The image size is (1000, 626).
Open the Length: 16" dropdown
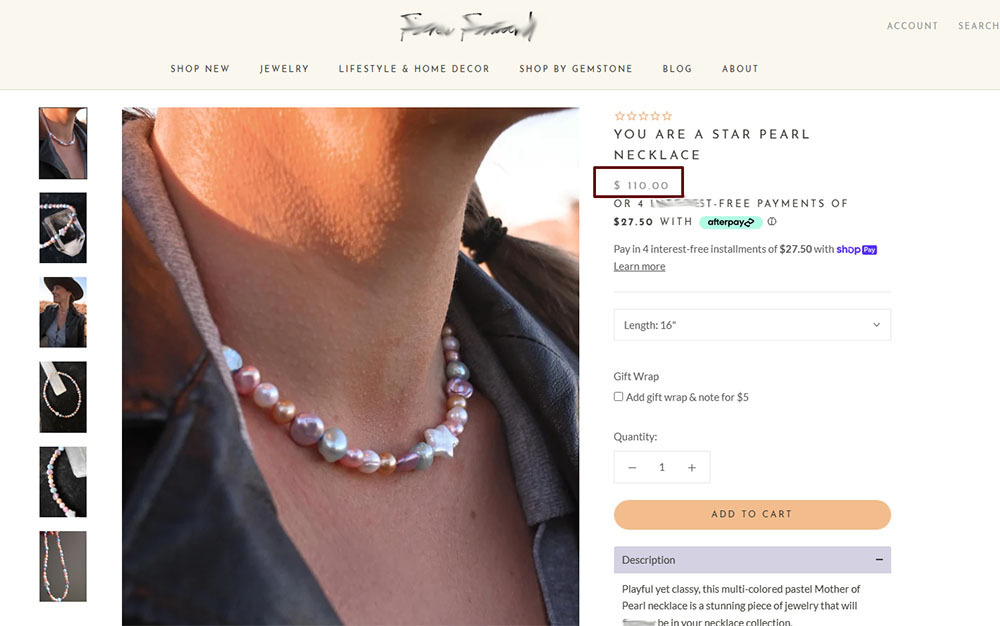[x=751, y=325]
